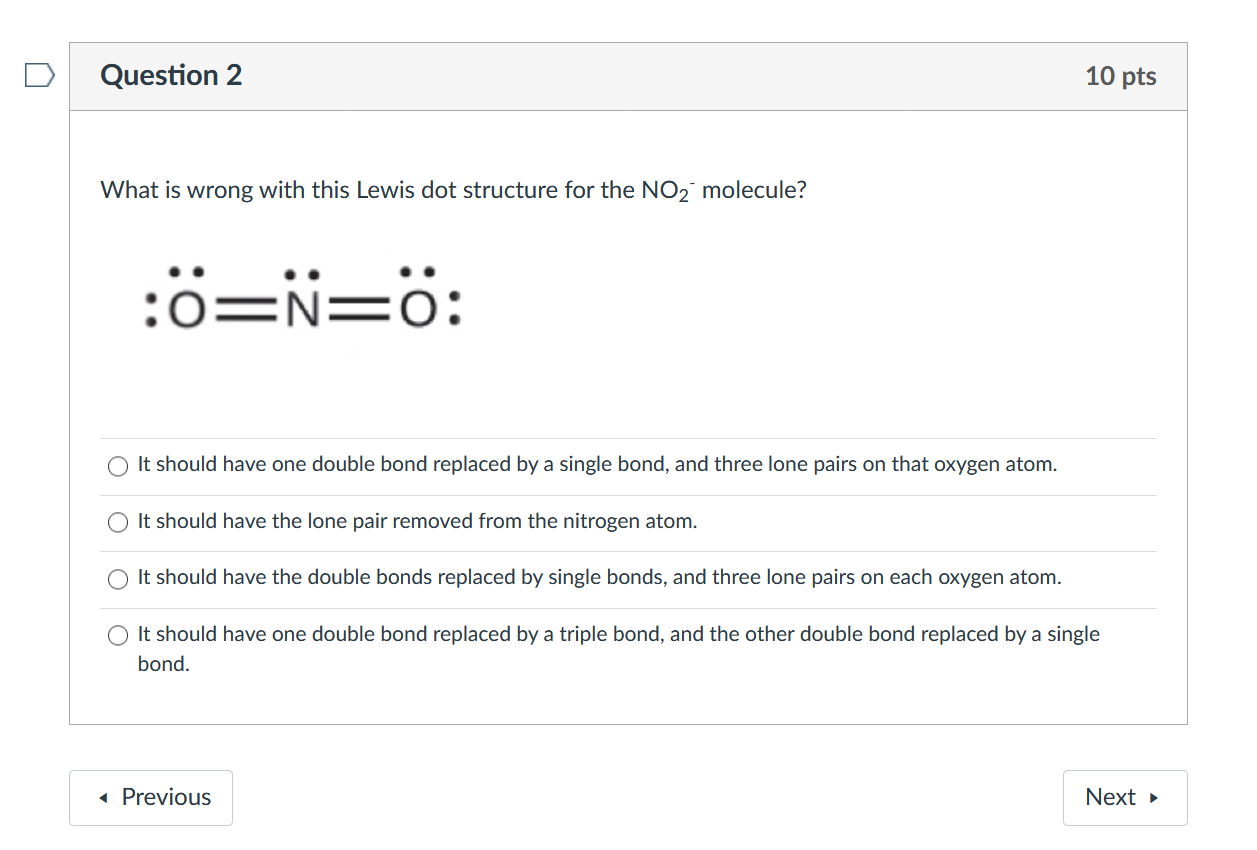Click the nitrogen atom in the Lewis structure
1257x850 pixels.
(x=301, y=314)
